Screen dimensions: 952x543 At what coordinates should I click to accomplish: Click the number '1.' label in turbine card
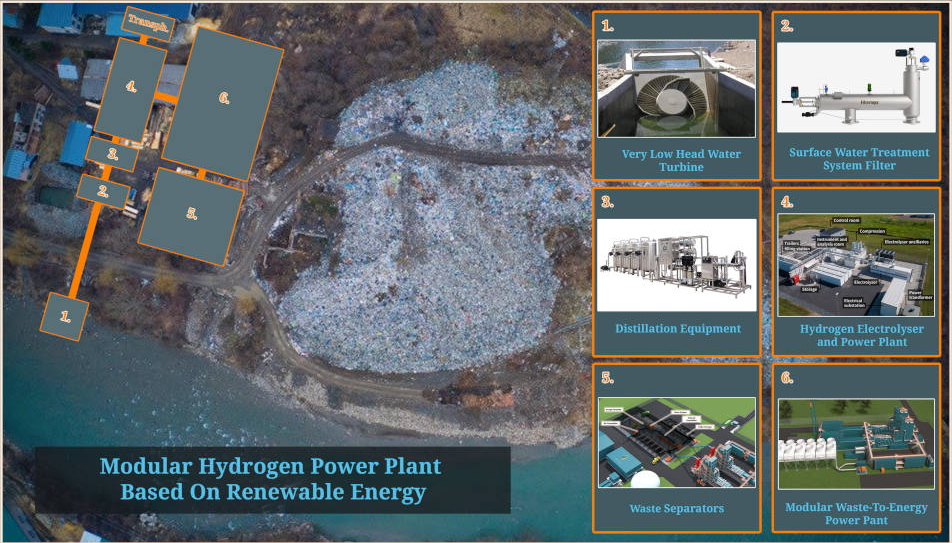tap(607, 26)
